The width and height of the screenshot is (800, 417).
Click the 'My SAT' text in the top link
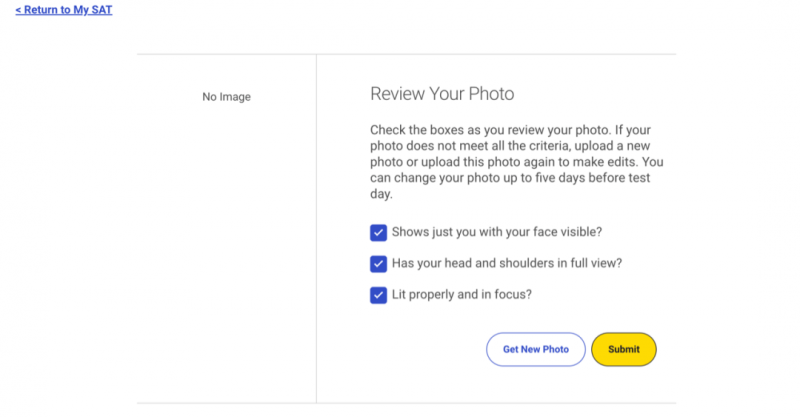[x=93, y=10]
